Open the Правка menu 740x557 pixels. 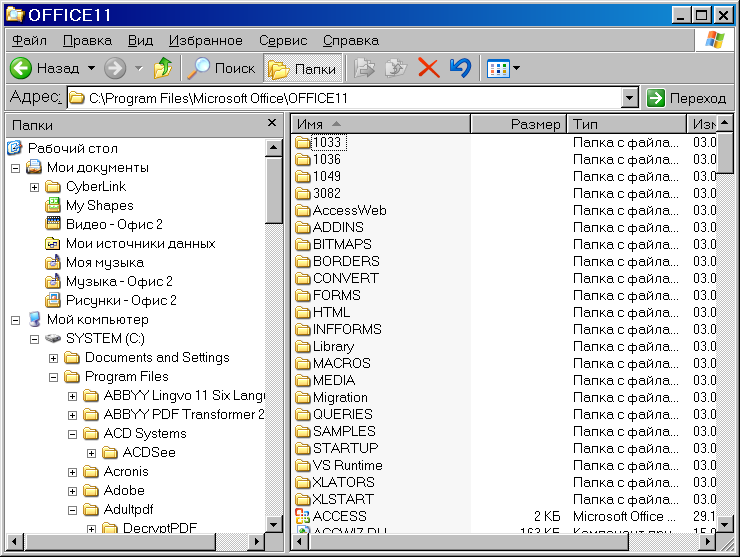87,41
